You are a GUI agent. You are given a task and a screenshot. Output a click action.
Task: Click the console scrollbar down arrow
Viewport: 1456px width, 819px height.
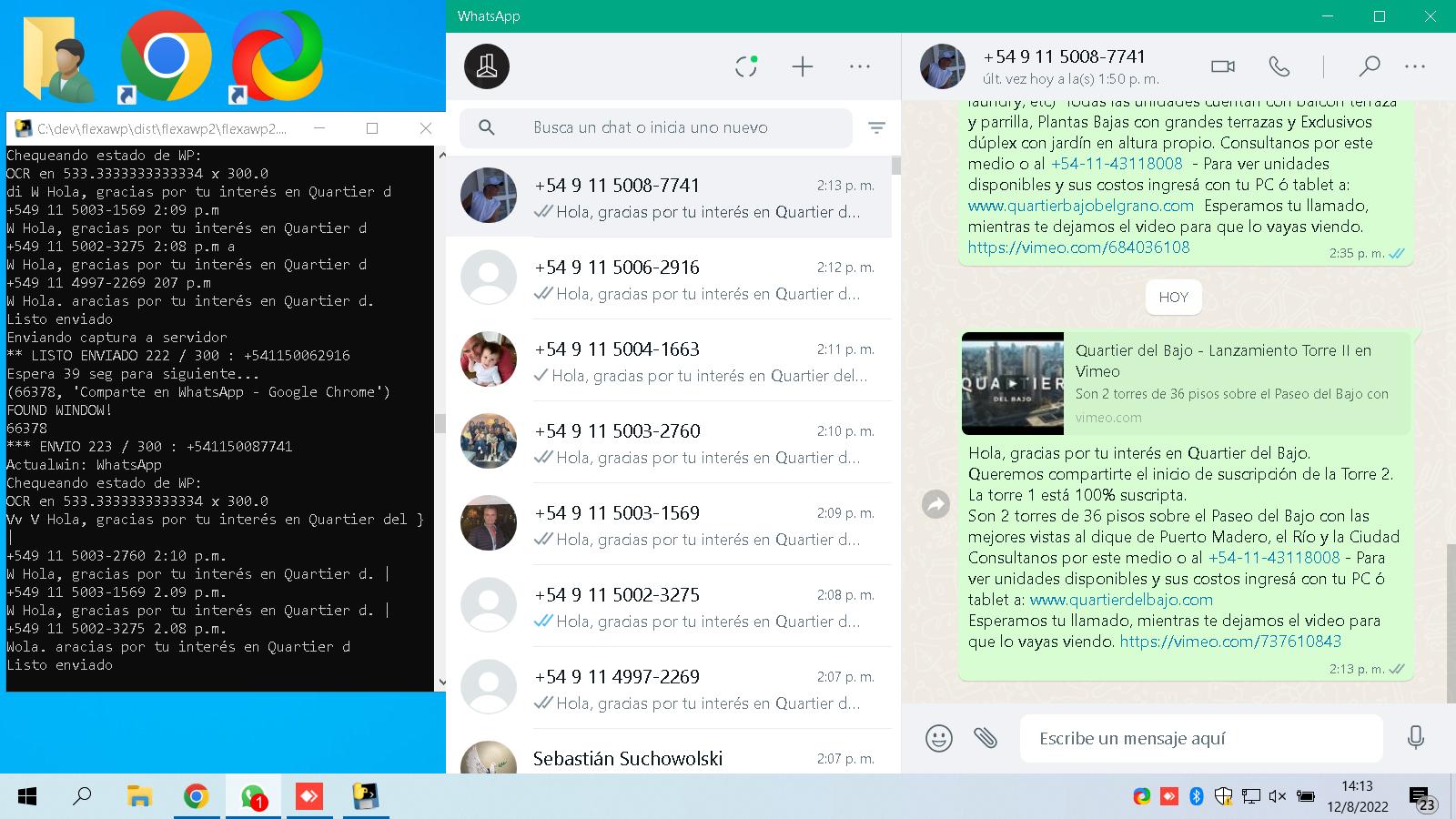[x=441, y=682]
